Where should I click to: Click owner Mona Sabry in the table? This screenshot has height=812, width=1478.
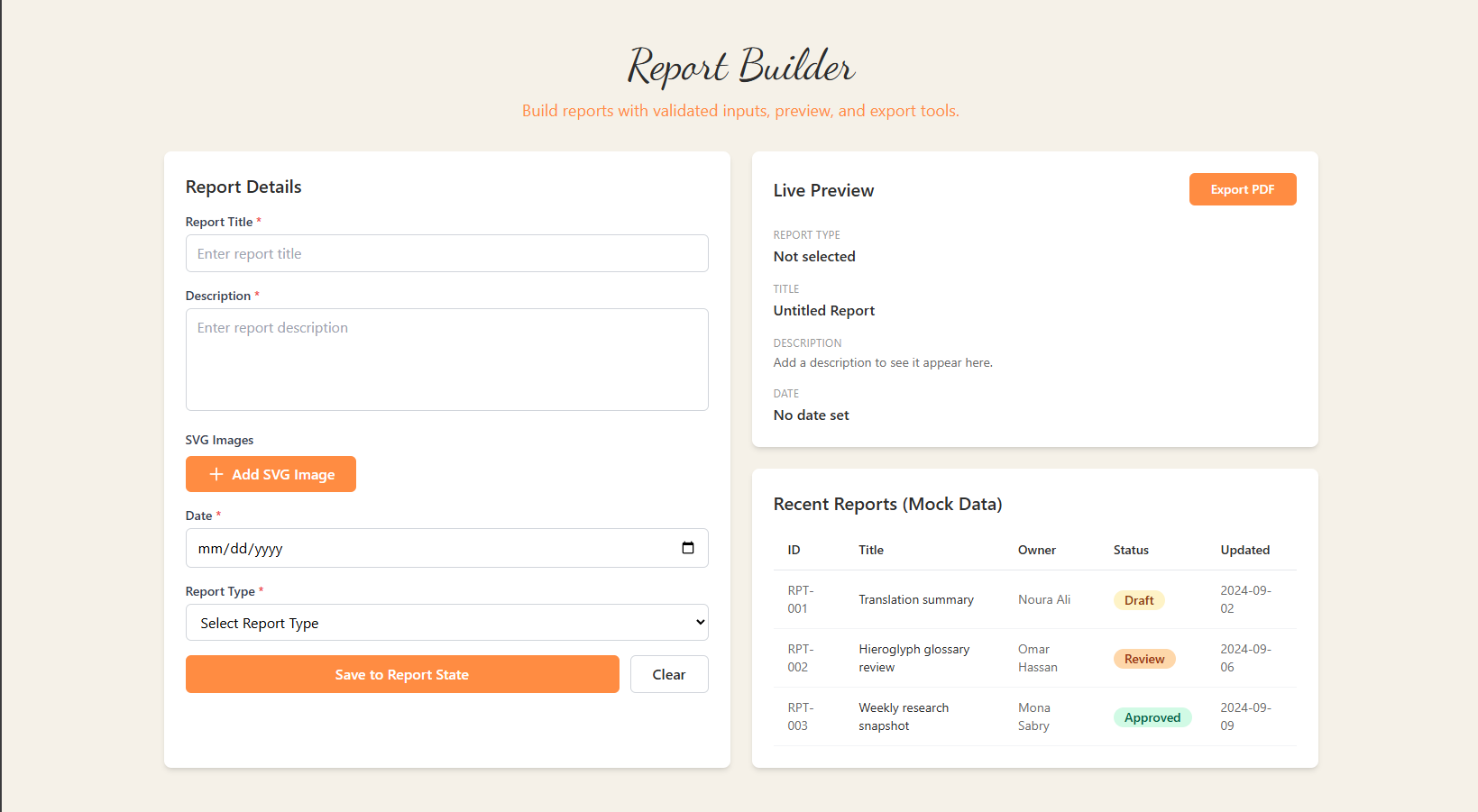tap(1034, 716)
